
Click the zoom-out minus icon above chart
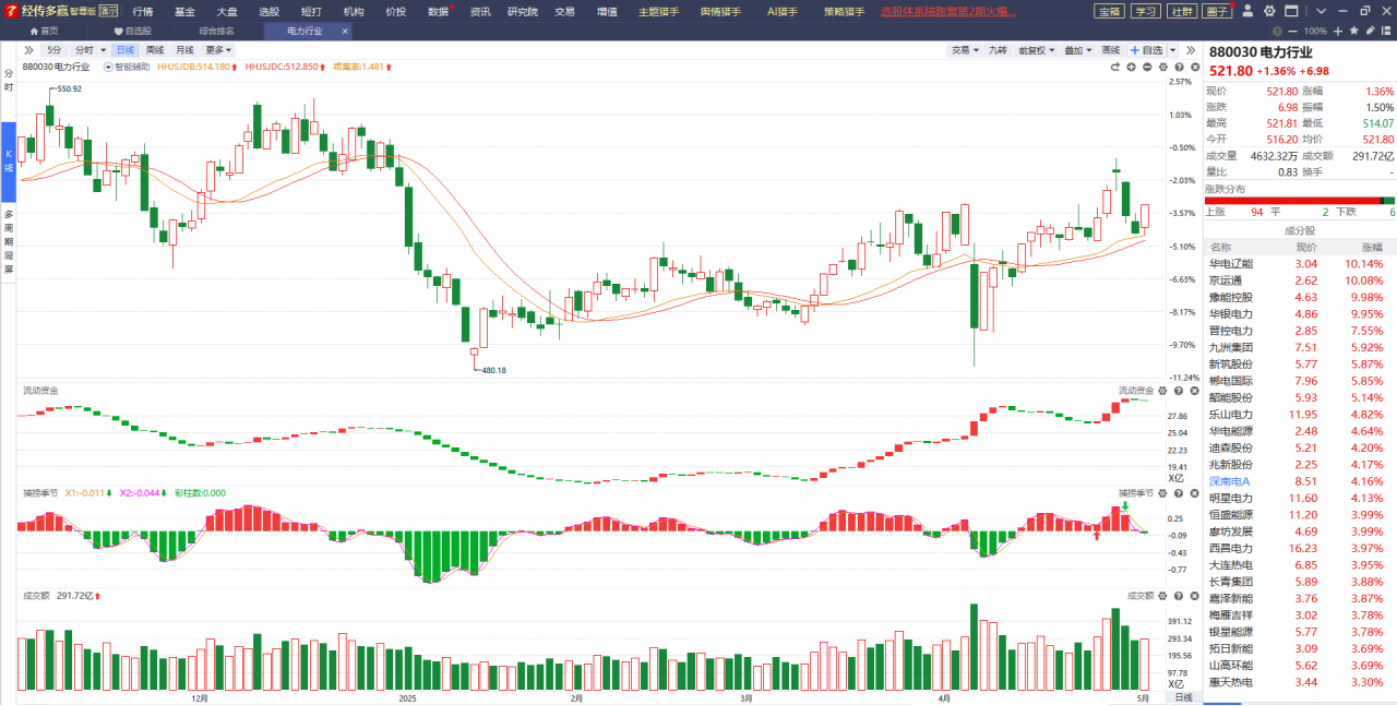pyautogui.click(x=1147, y=67)
